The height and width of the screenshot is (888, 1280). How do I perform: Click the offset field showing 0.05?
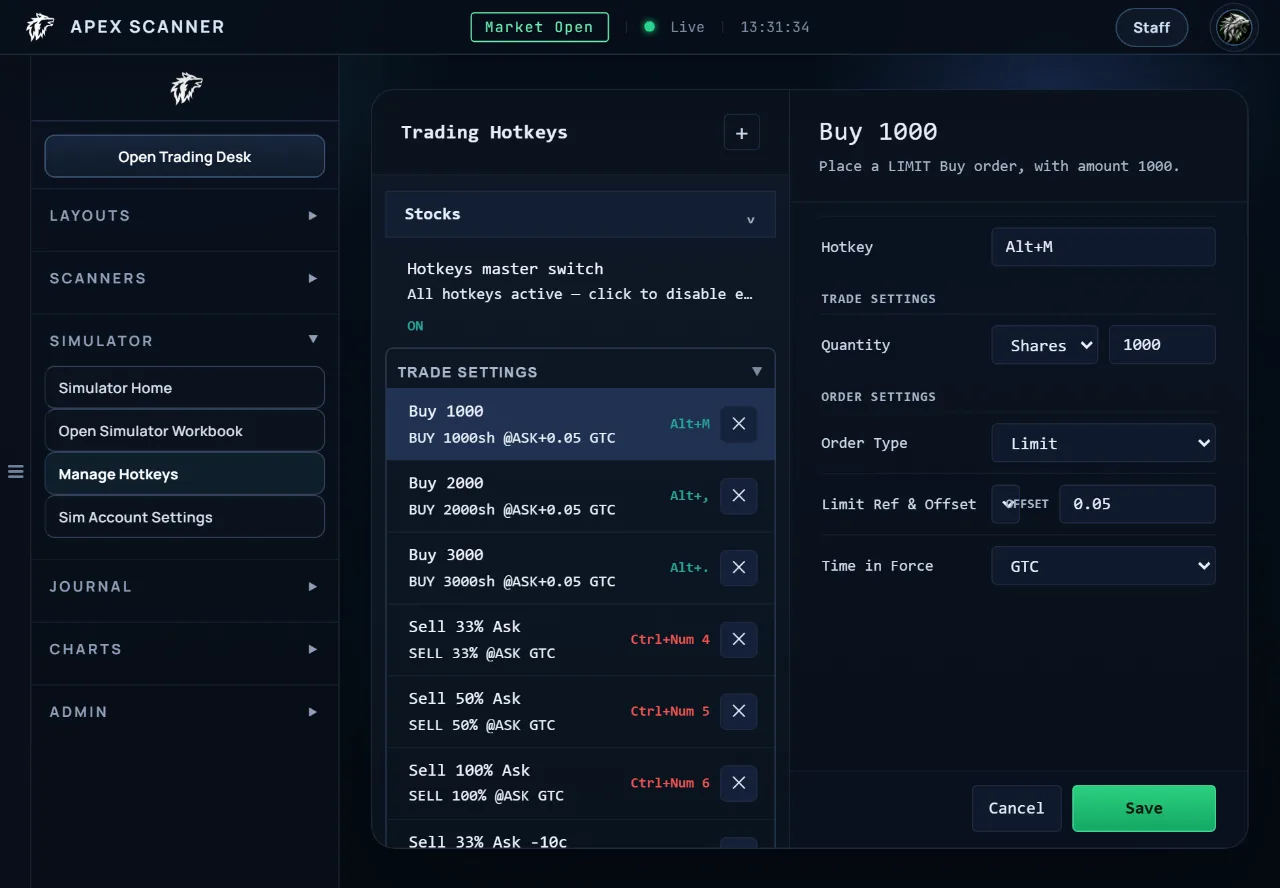(x=1138, y=504)
